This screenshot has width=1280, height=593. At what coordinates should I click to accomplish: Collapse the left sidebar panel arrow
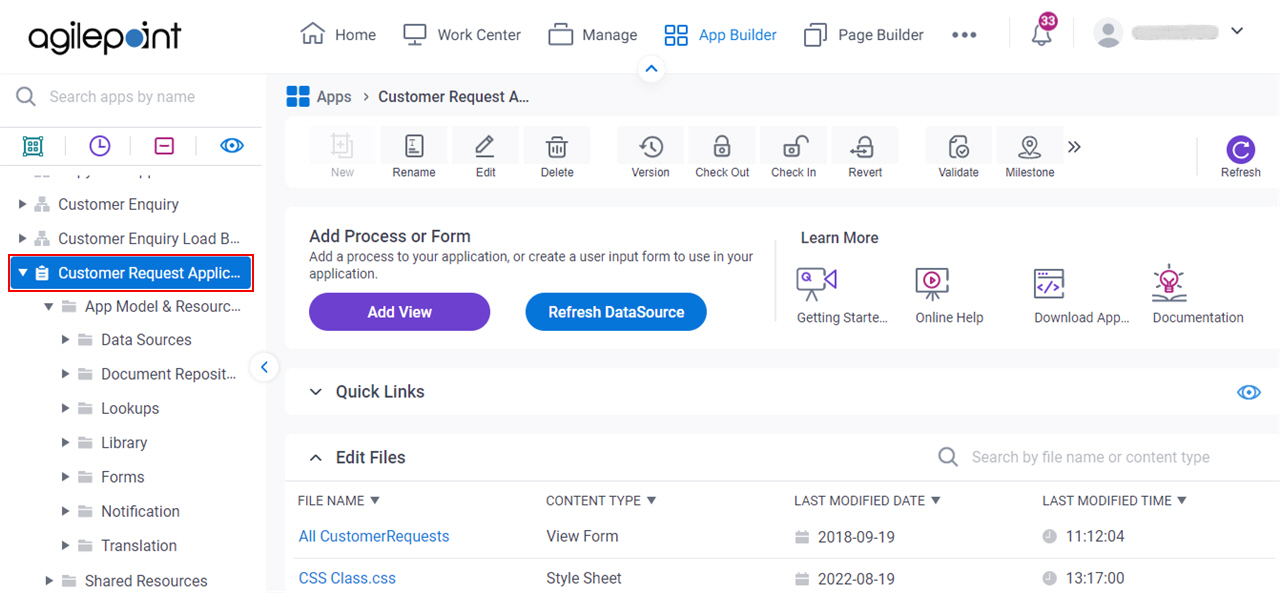pyautogui.click(x=264, y=367)
